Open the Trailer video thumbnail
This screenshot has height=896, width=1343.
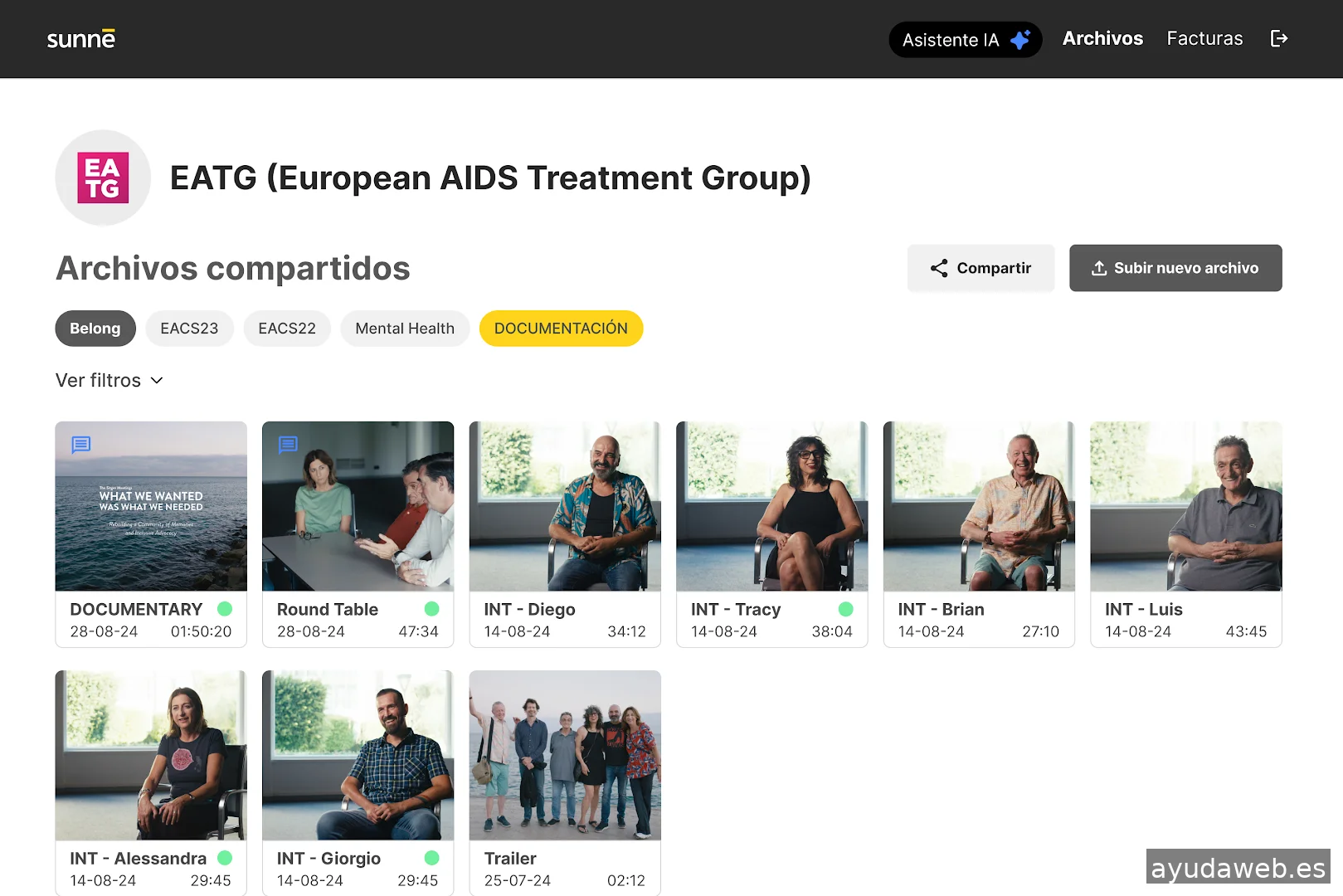(x=565, y=755)
